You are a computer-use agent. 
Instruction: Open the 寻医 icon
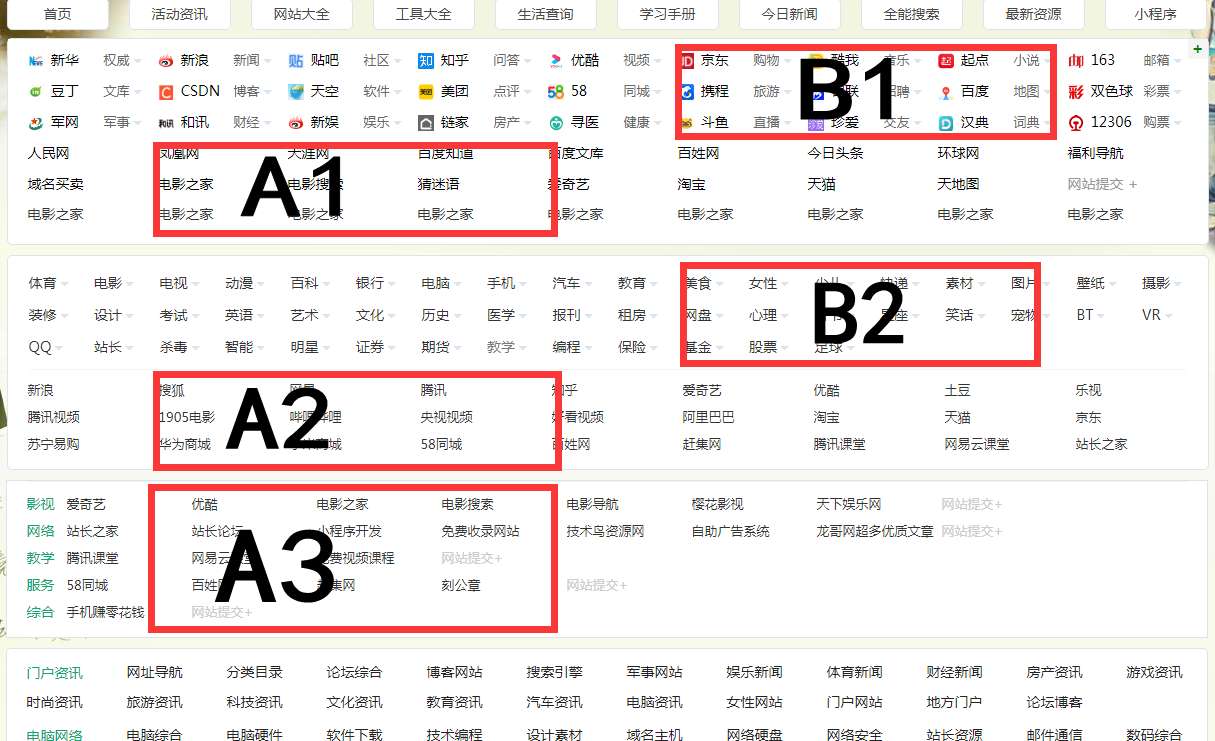coord(556,123)
